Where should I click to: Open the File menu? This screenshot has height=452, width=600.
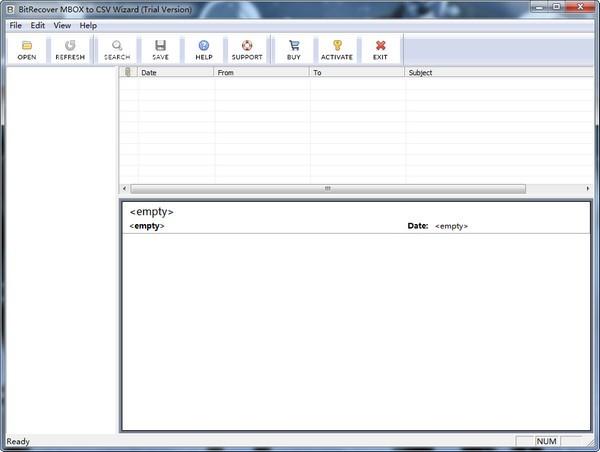coord(15,25)
